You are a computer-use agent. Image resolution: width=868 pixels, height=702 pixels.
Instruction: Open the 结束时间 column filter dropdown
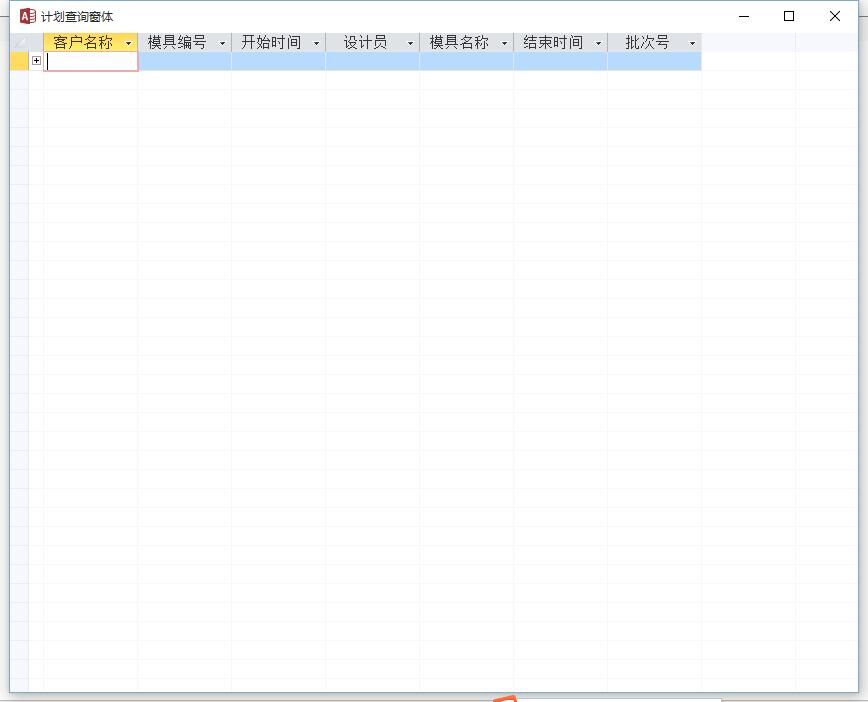tap(598, 43)
